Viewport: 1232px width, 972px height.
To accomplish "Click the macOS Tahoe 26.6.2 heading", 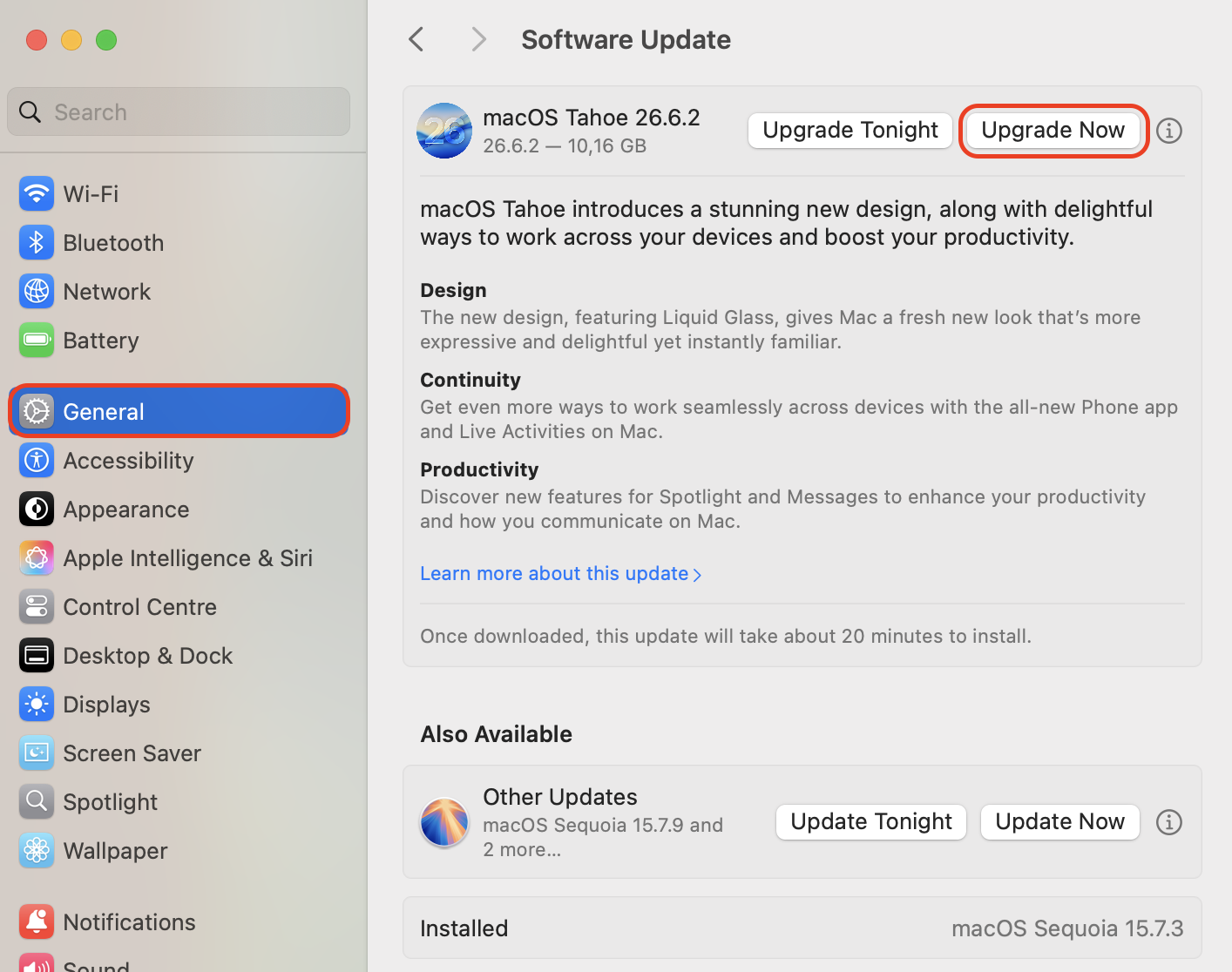I will click(592, 118).
